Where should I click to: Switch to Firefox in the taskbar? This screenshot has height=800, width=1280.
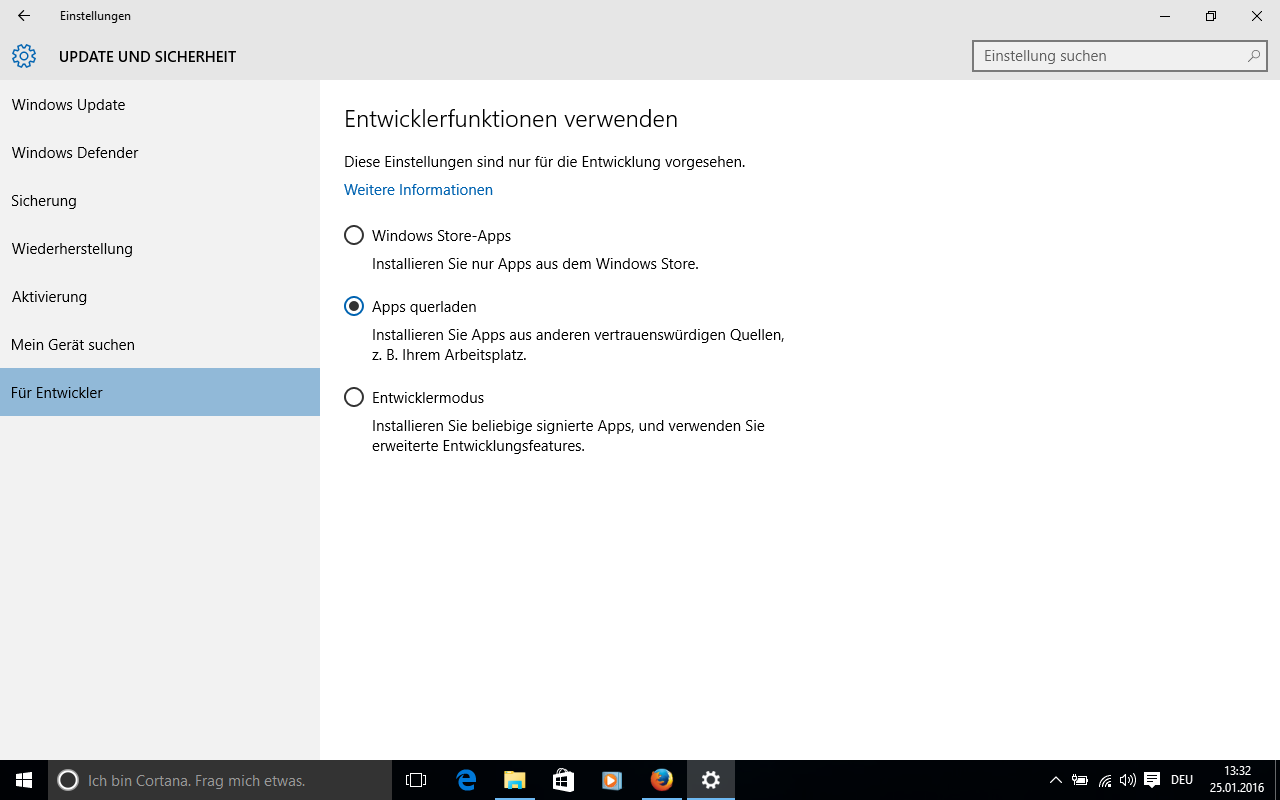click(661, 780)
